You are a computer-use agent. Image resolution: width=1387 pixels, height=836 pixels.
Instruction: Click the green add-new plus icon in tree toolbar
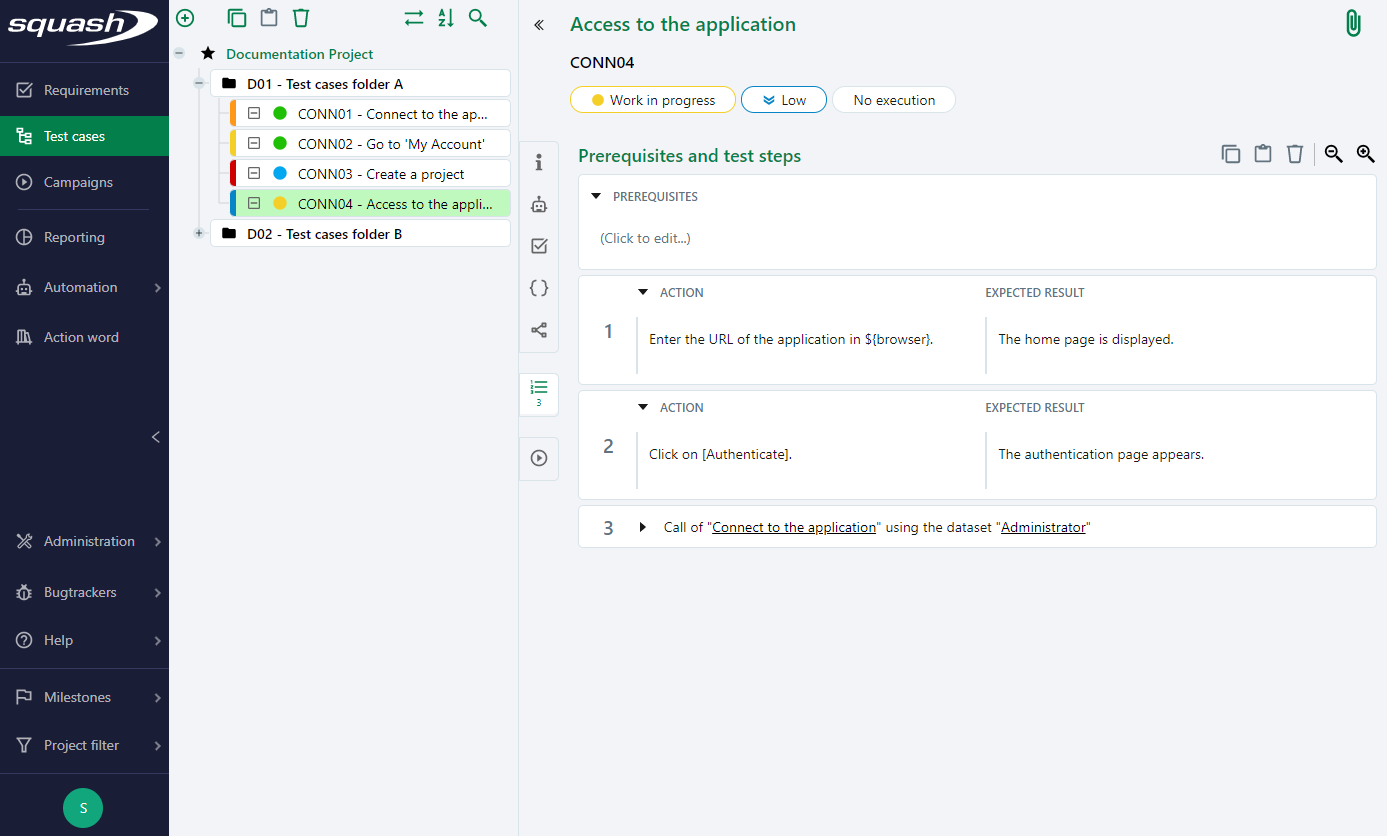click(x=185, y=18)
